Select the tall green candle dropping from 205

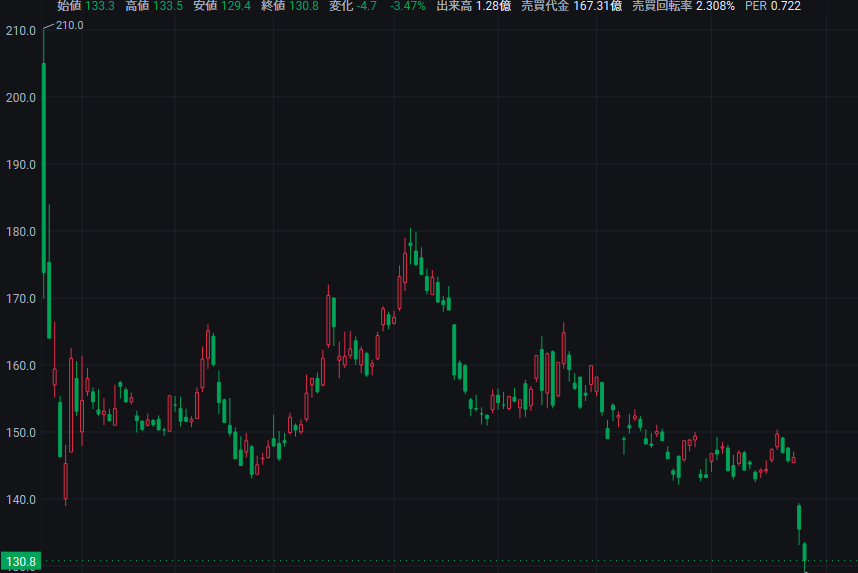pos(44,167)
